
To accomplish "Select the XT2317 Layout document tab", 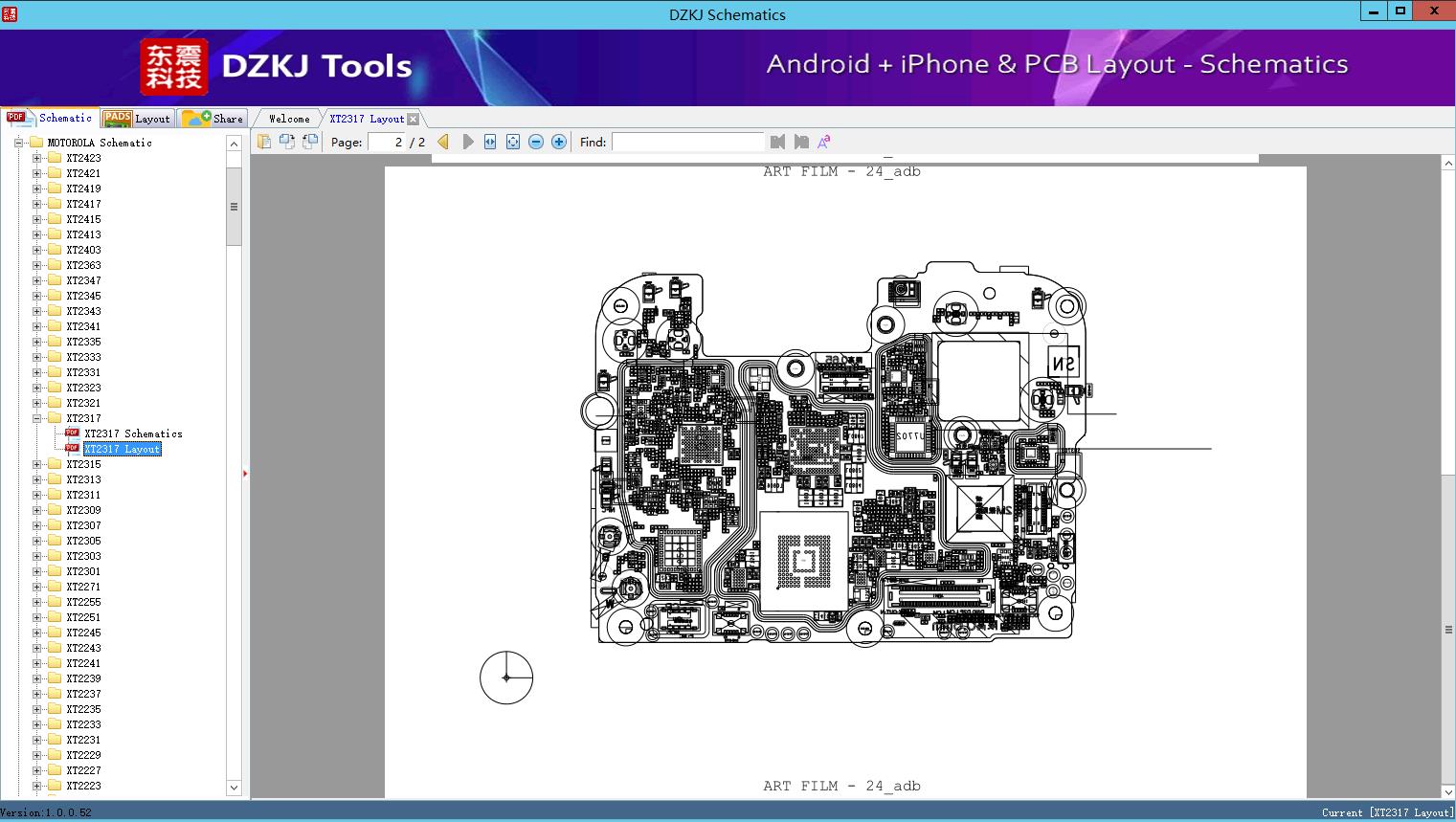I will click(367, 119).
